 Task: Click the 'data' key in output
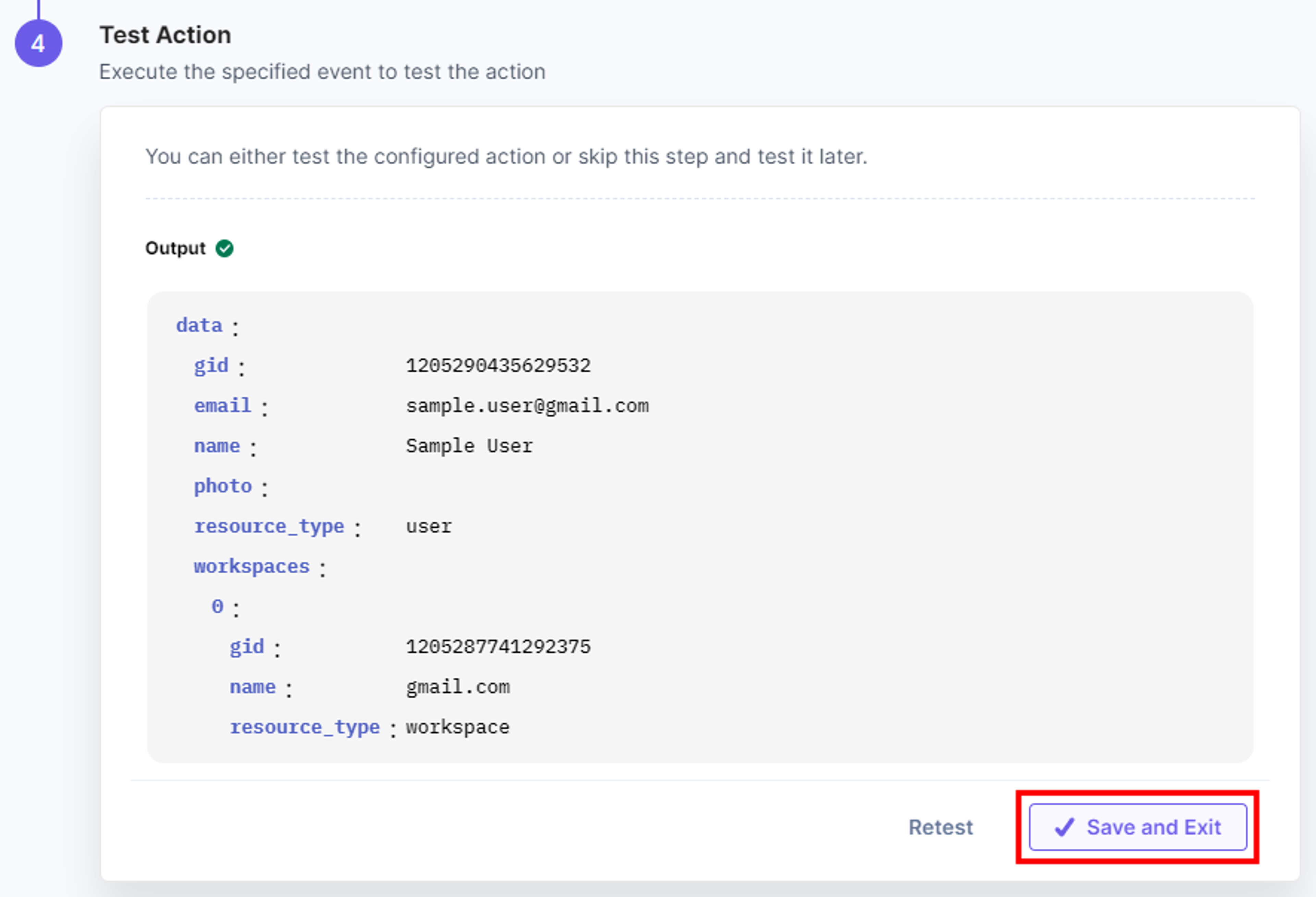click(199, 325)
